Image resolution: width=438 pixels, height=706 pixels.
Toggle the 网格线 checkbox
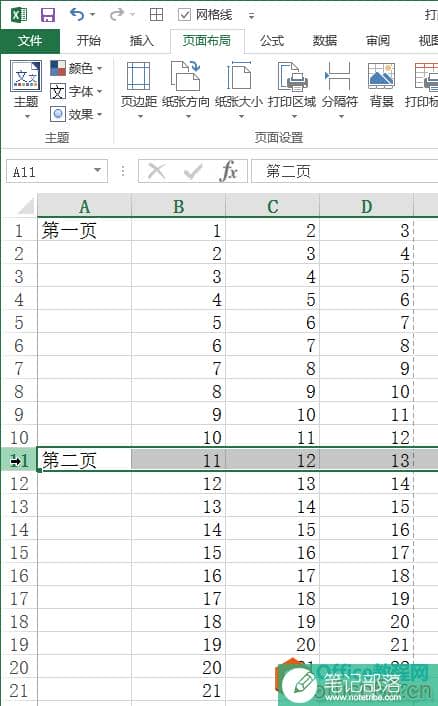coord(185,15)
